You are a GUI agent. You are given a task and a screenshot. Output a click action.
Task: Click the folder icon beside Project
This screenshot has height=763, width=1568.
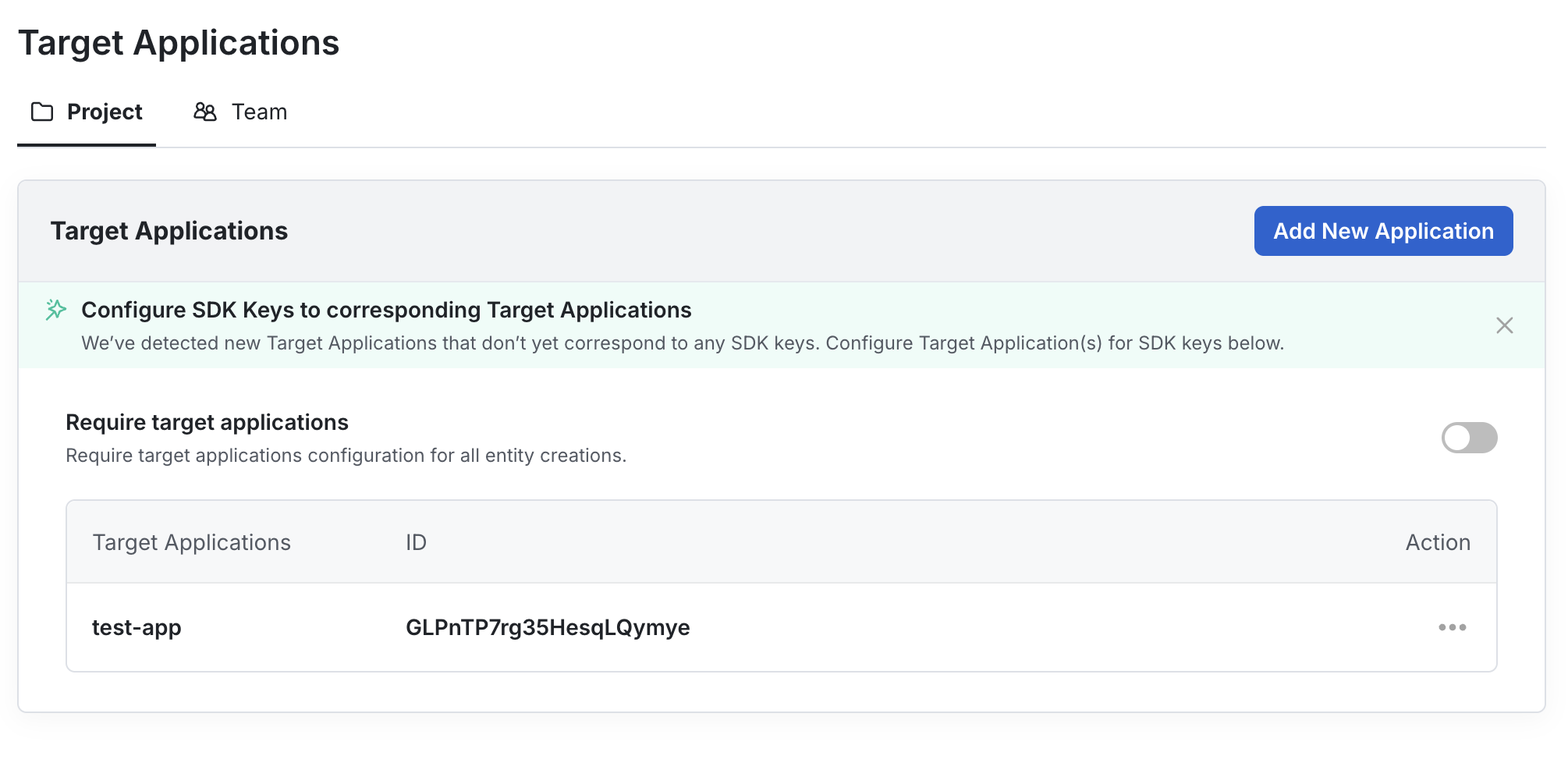tap(41, 112)
